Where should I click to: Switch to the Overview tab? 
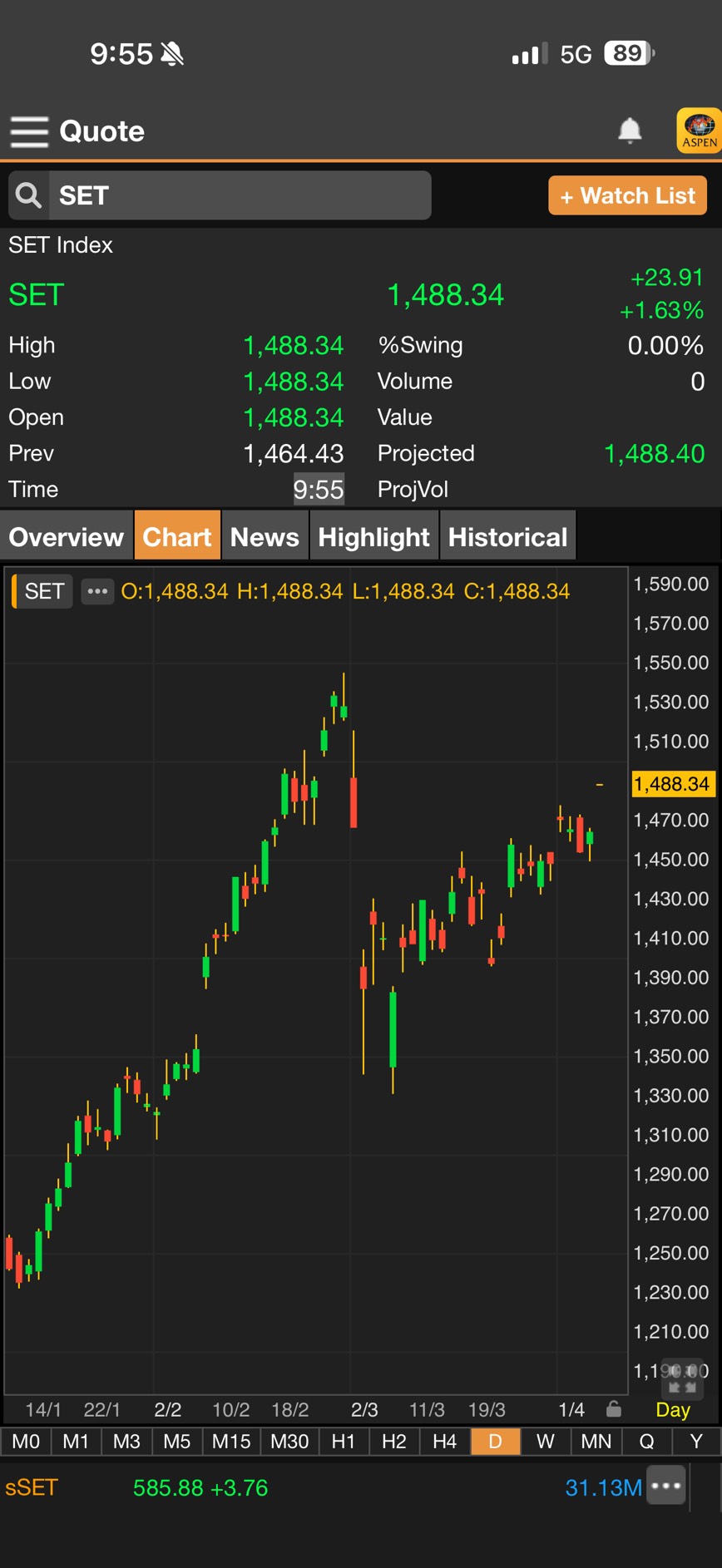click(67, 537)
